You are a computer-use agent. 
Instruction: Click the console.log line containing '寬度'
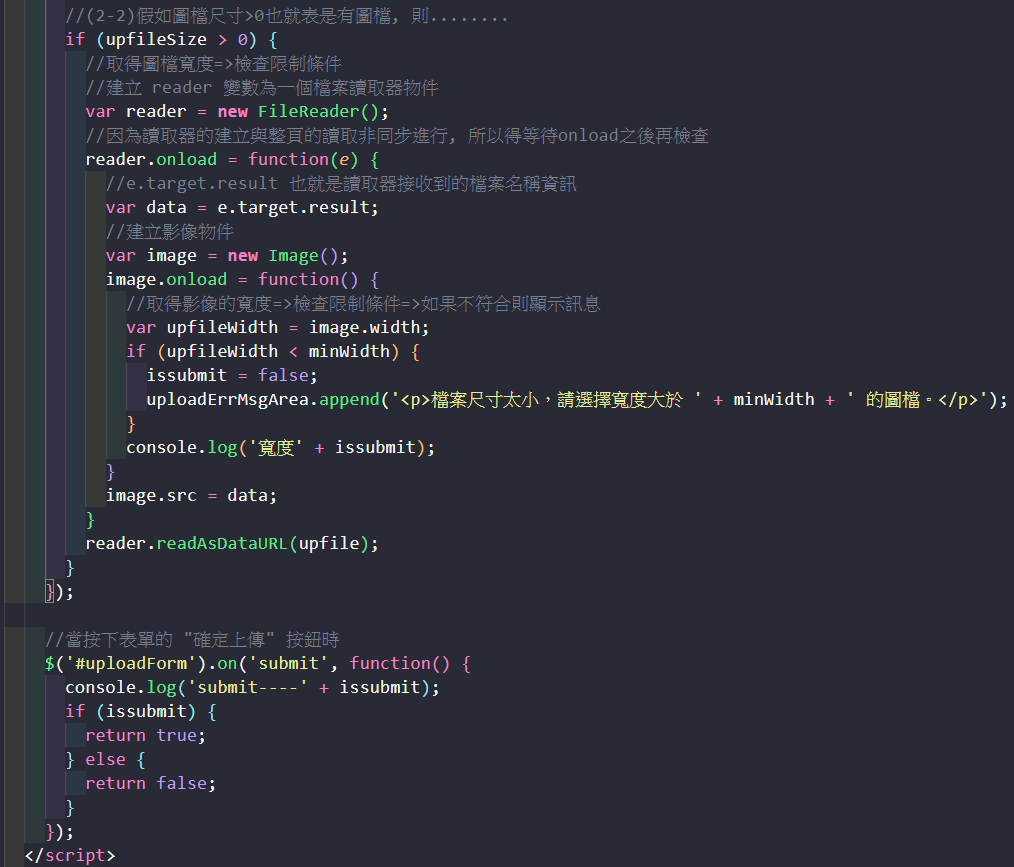[280, 447]
